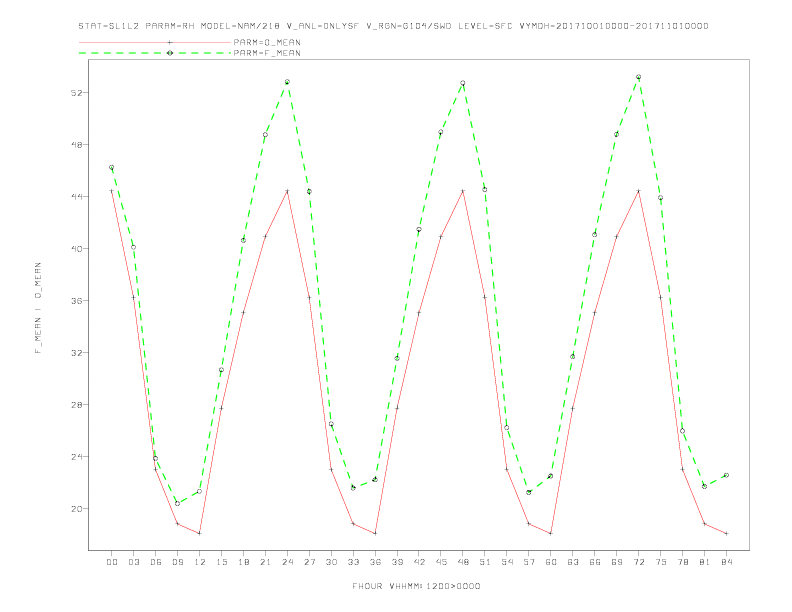Click the F_MEAN circle marker at hour 09
This screenshot has width=792, height=612.
(177, 503)
